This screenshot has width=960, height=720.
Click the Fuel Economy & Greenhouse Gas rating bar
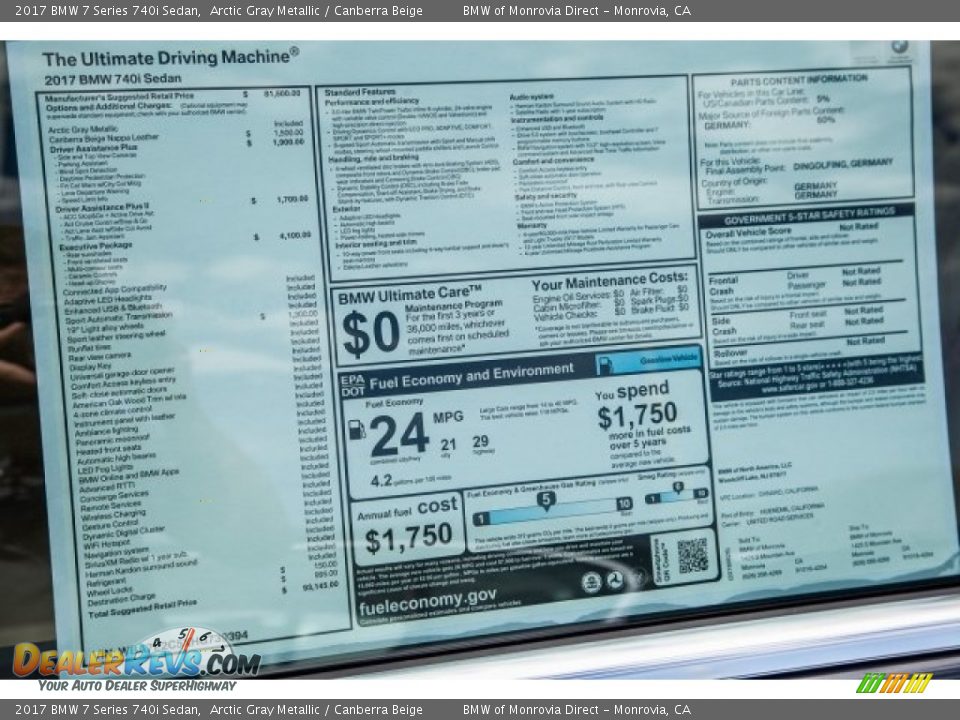[x=551, y=513]
